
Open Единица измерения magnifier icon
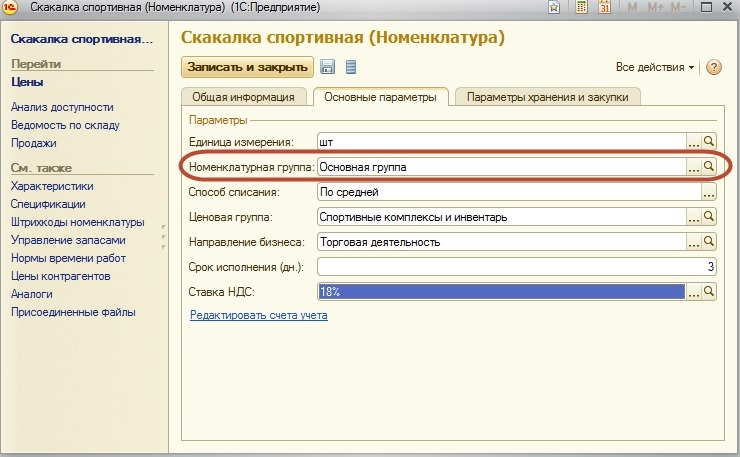coord(709,141)
